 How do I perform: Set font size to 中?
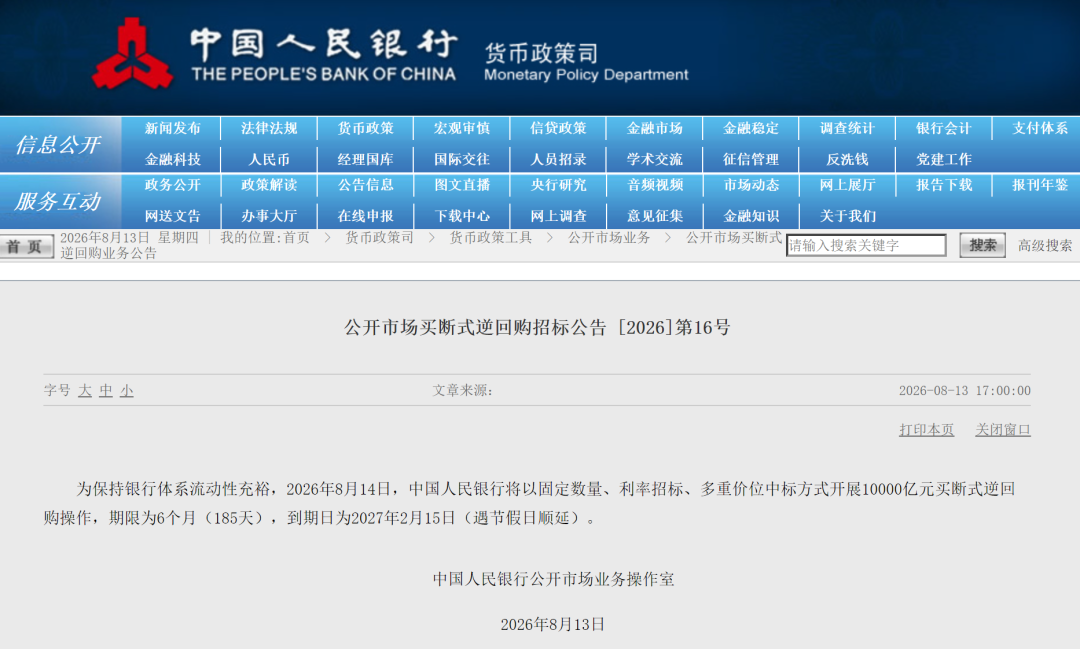pyautogui.click(x=105, y=391)
